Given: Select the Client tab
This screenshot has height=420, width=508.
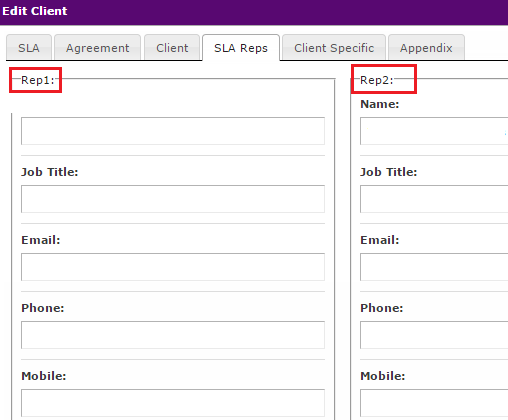Looking at the screenshot, I should [x=172, y=48].
